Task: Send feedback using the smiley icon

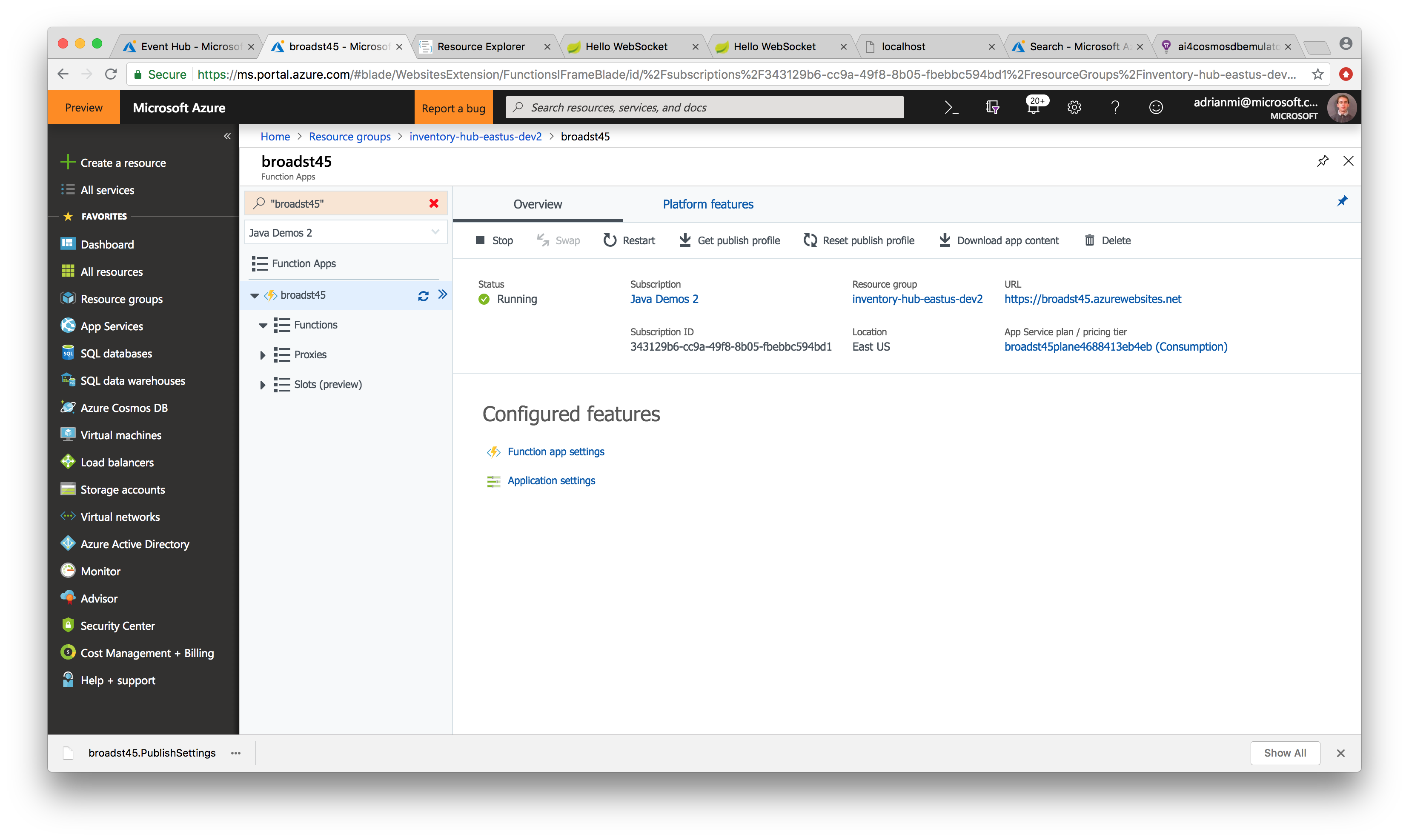Action: coord(1156,107)
